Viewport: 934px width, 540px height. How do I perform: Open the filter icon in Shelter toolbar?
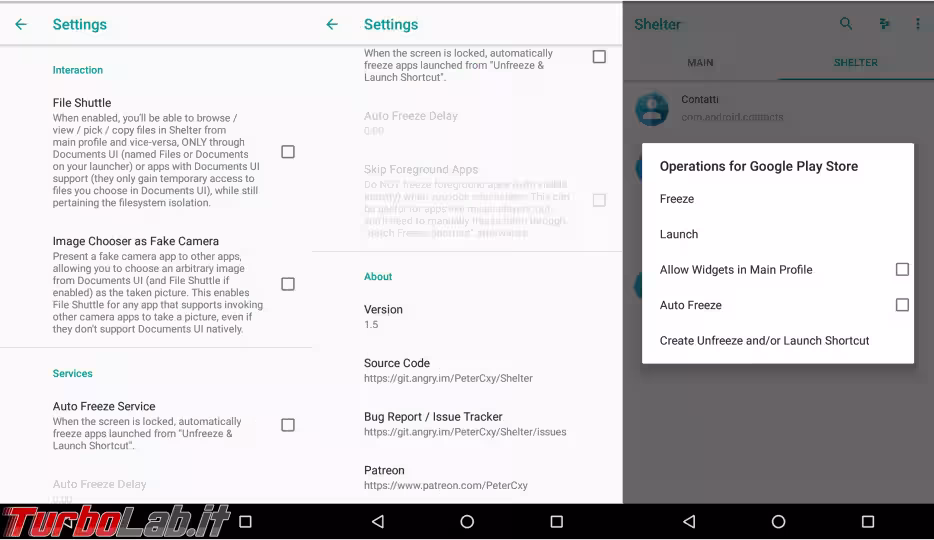coord(885,24)
